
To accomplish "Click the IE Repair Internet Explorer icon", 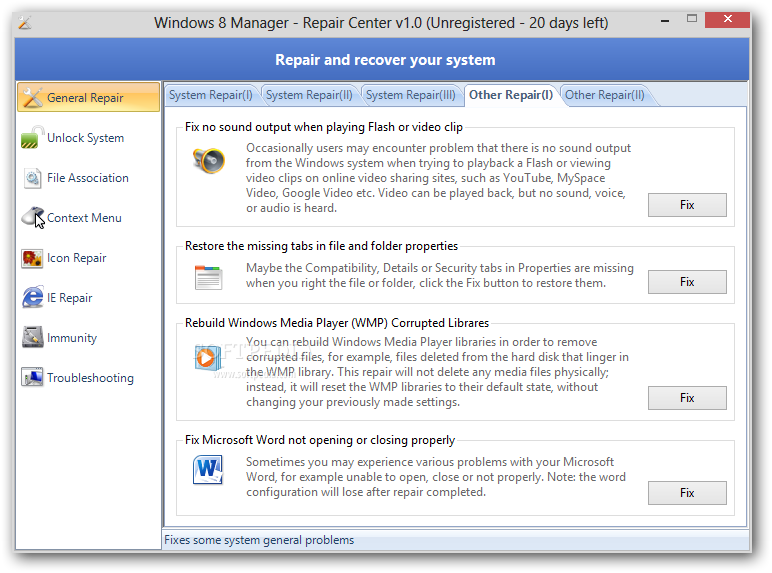I will point(32,297).
